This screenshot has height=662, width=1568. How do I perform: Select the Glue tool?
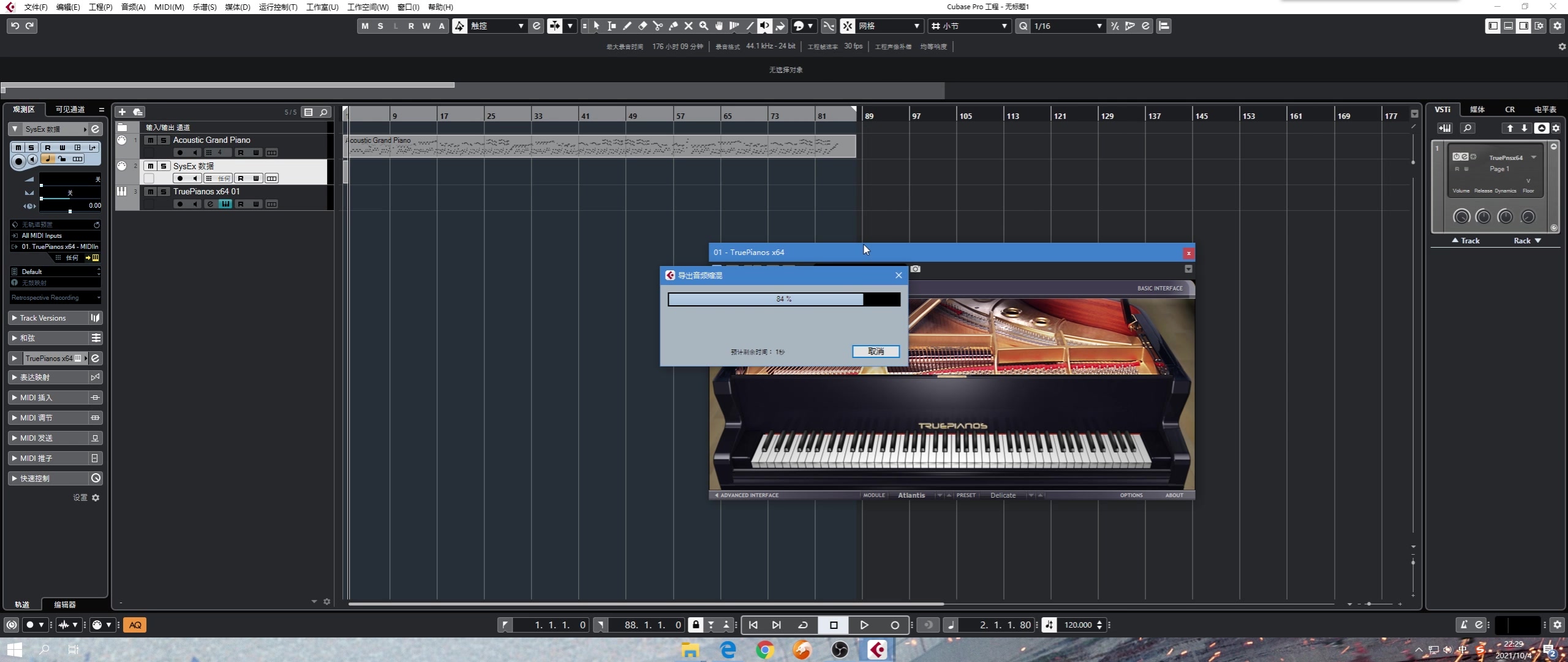coord(673,26)
